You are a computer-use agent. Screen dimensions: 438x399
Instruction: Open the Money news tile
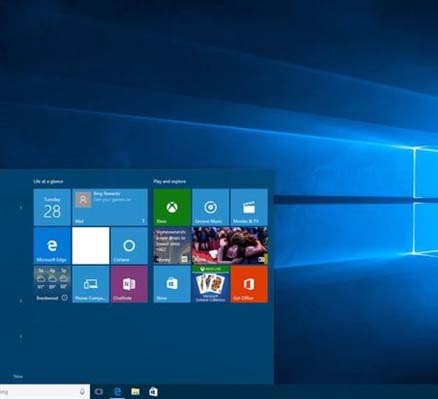pos(172,246)
